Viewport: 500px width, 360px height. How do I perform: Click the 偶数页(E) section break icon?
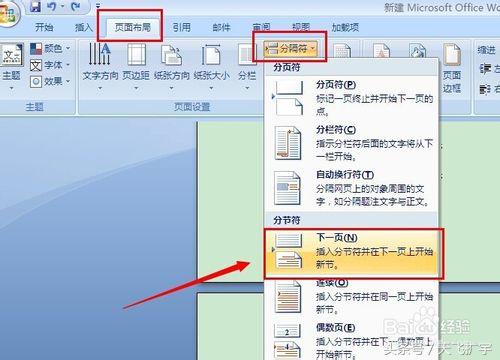click(x=287, y=341)
